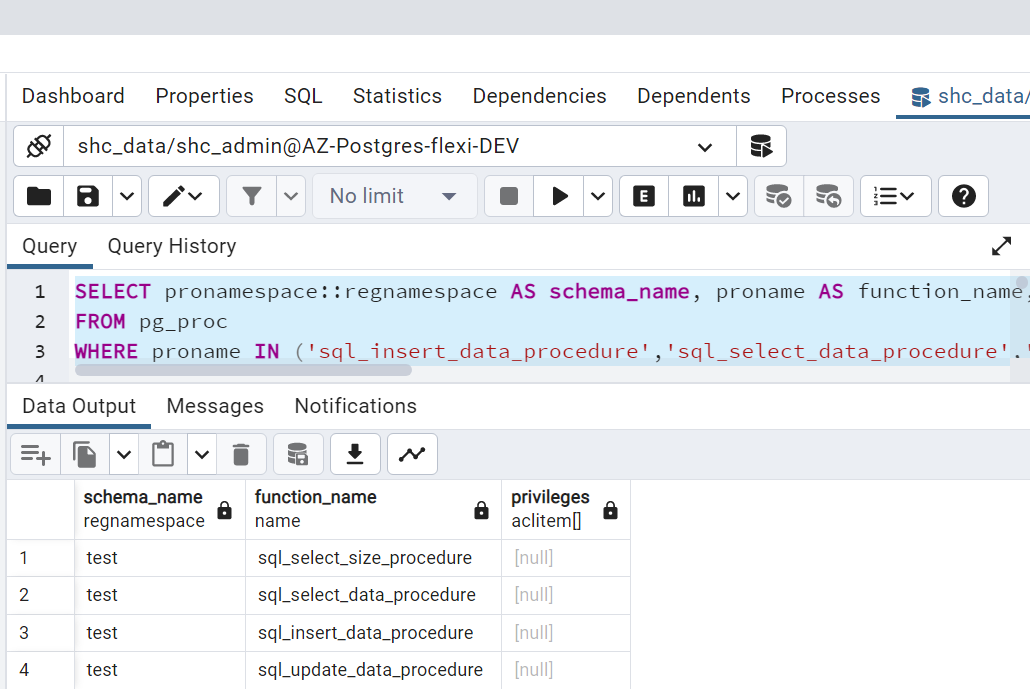The width and height of the screenshot is (1030, 689).
Task: Click the Commit transaction icon
Action: [778, 196]
